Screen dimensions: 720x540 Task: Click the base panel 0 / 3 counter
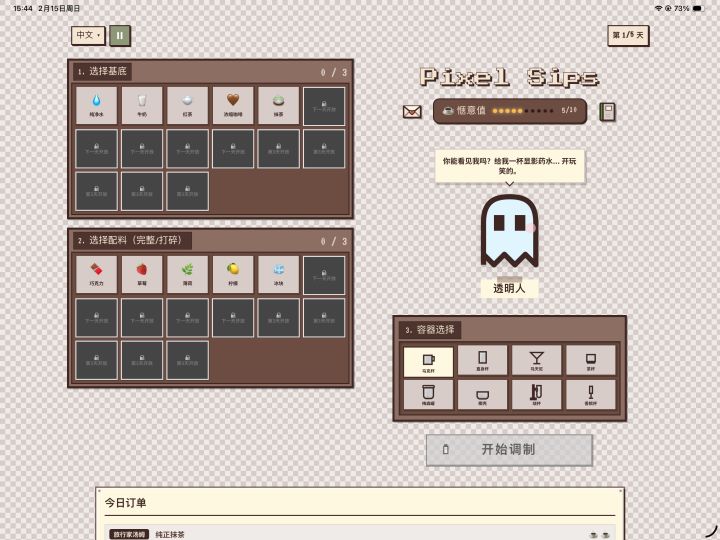tap(334, 73)
